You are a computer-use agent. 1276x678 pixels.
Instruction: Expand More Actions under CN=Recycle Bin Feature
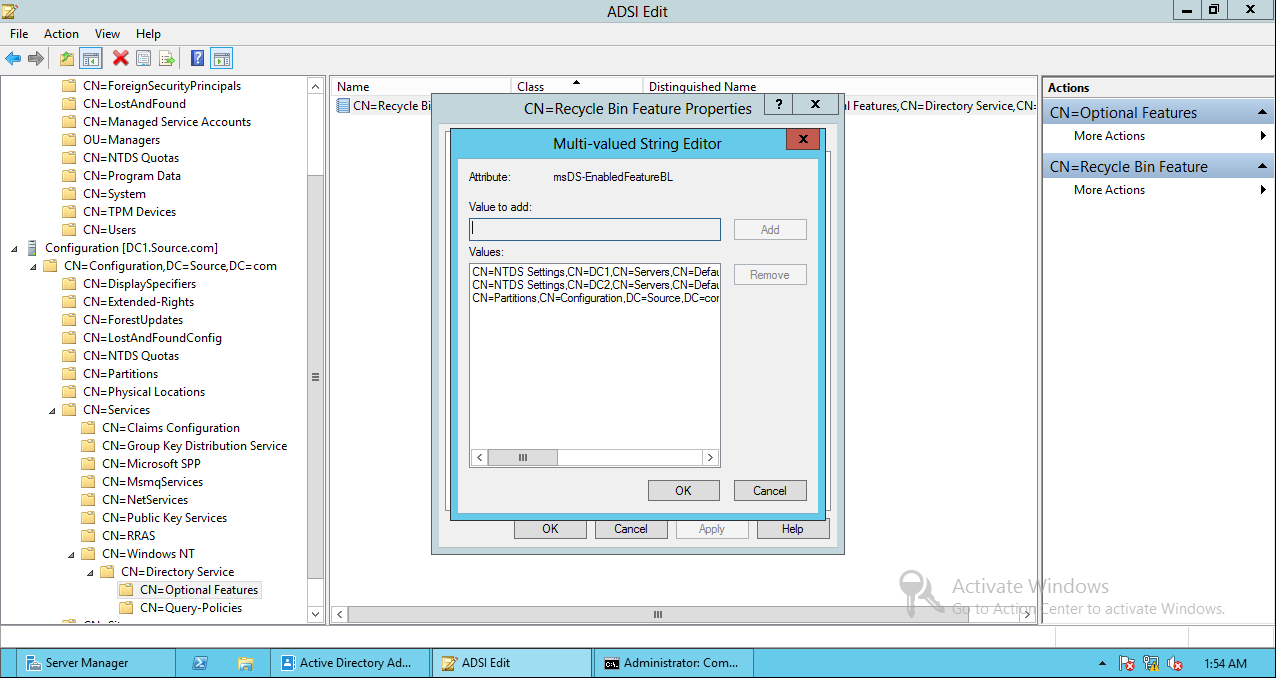pyautogui.click(x=1109, y=189)
